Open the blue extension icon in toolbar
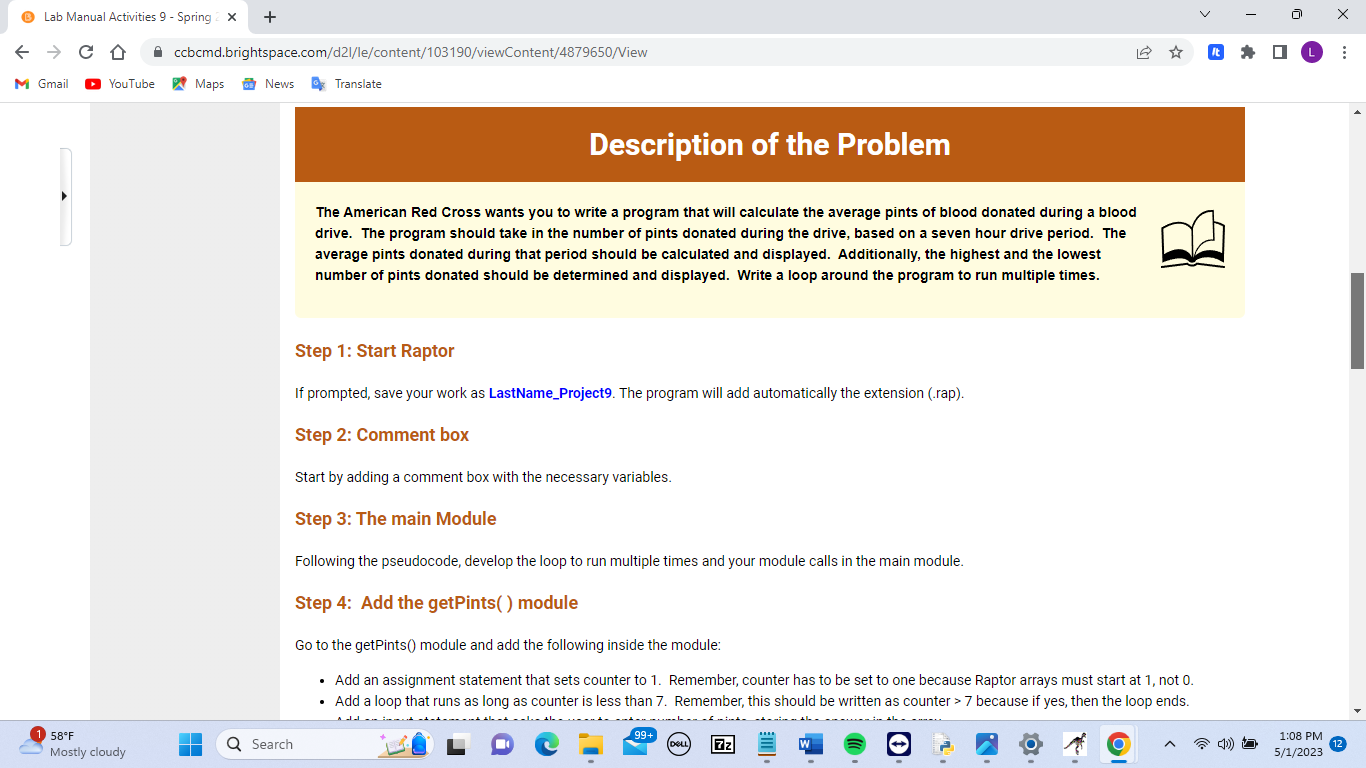 pyautogui.click(x=1216, y=52)
